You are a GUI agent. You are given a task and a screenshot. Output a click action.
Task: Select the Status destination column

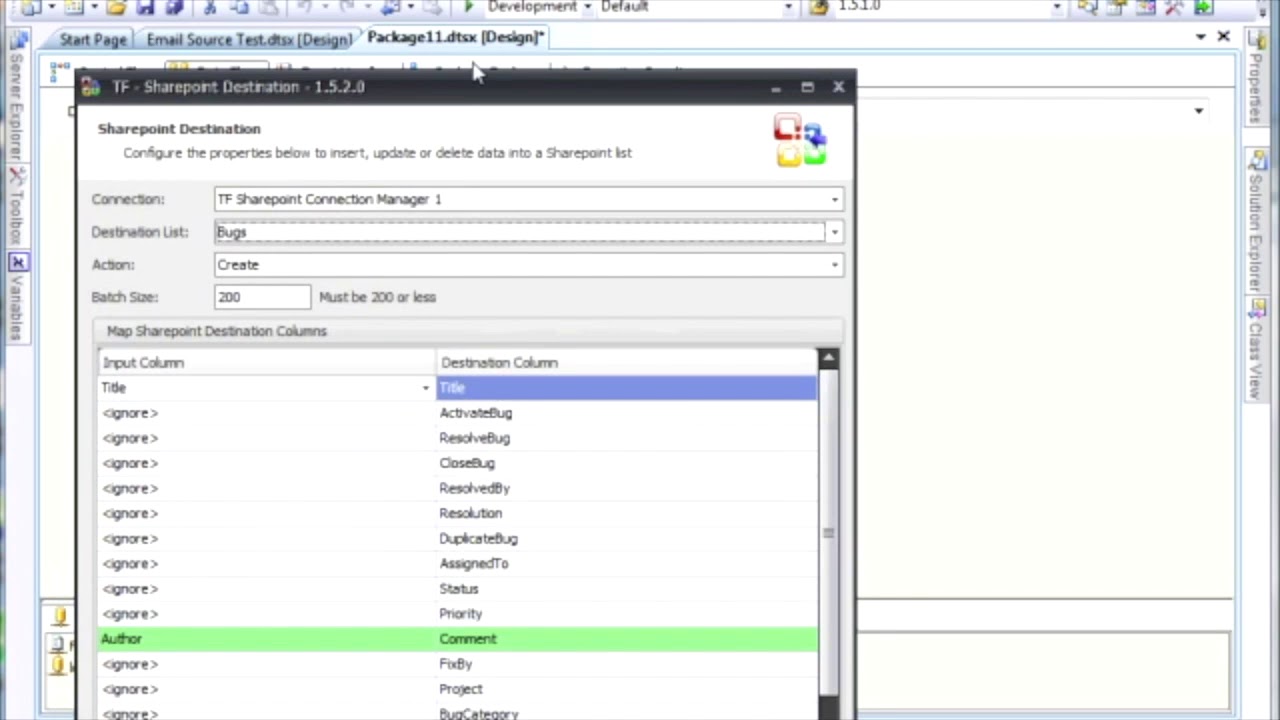point(627,589)
